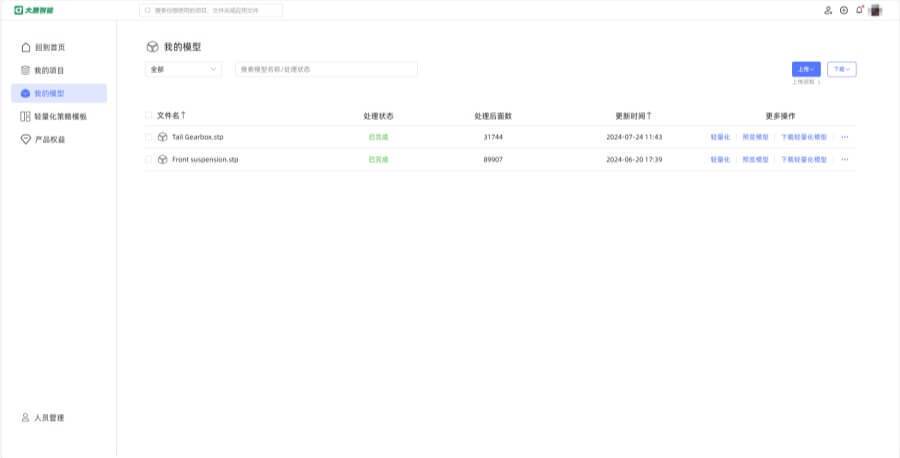900x458 pixels.
Task: Check the box for Front suspension.stp
Action: (149, 160)
